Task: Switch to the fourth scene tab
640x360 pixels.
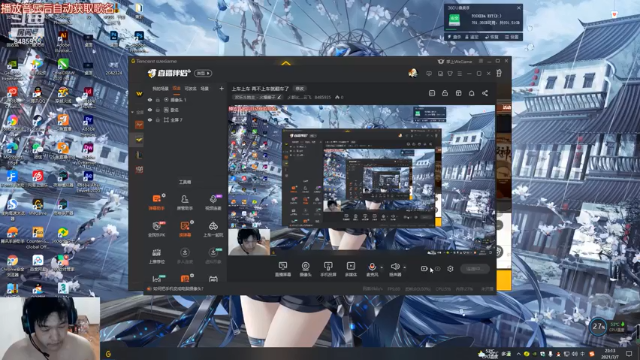Action: click(204, 89)
